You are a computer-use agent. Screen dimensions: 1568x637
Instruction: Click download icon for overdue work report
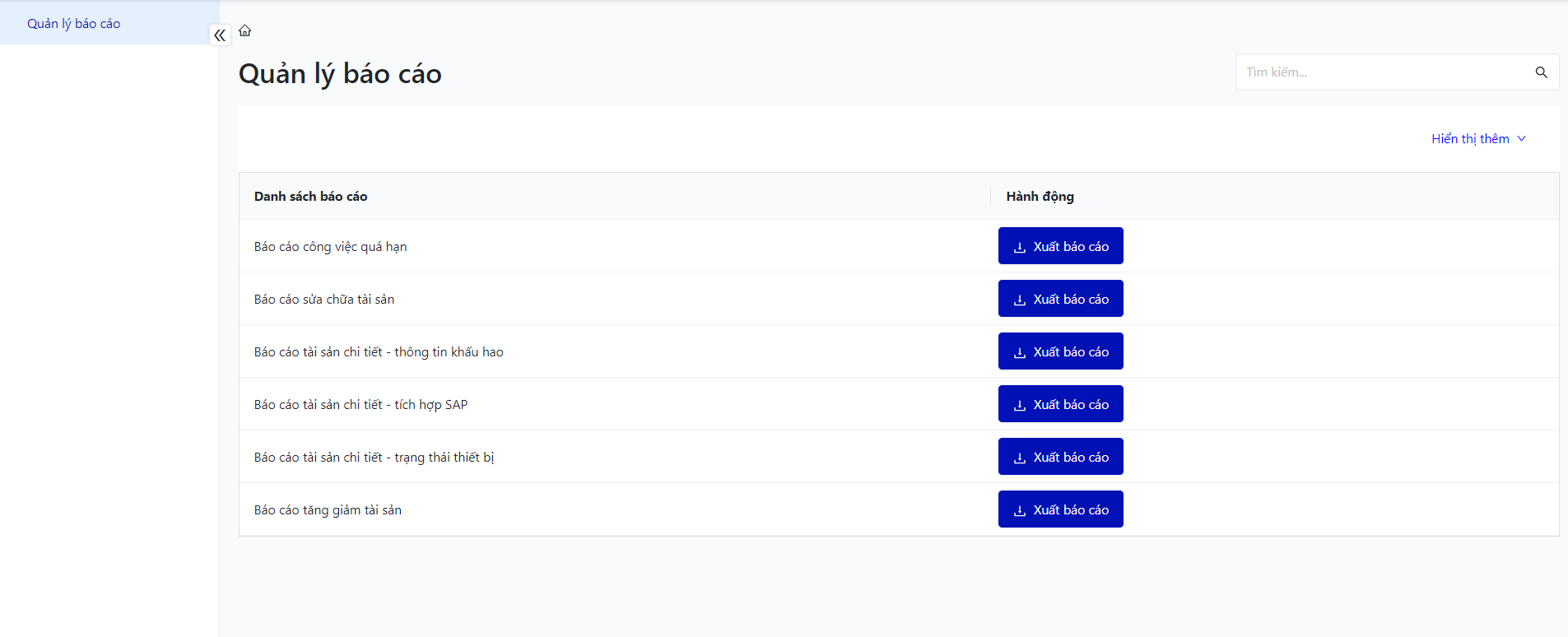point(1020,247)
